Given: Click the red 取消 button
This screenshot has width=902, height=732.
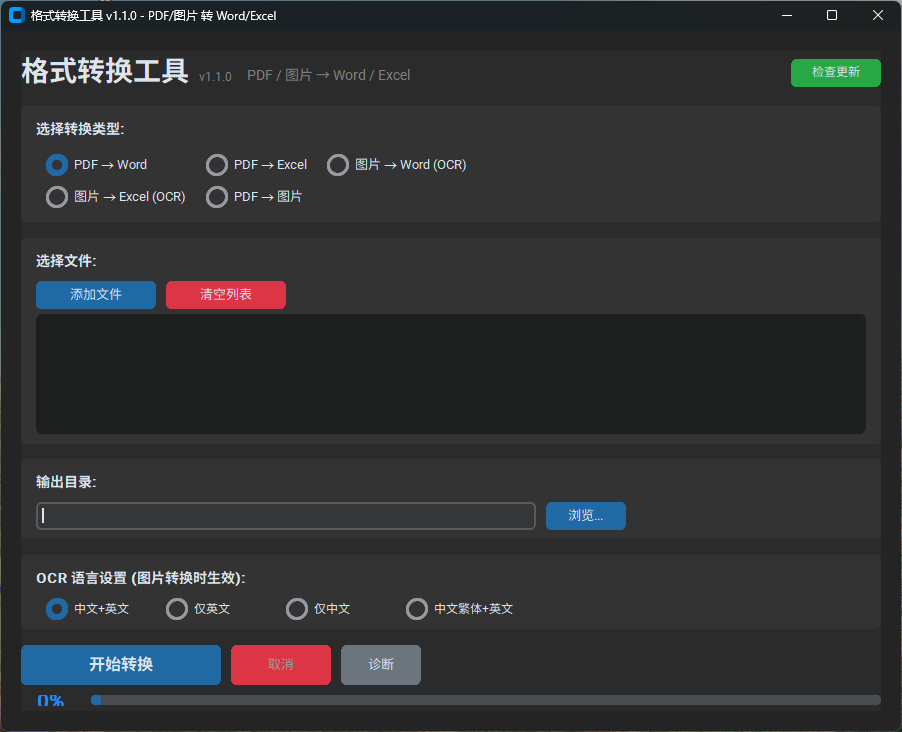Looking at the screenshot, I should [281, 665].
